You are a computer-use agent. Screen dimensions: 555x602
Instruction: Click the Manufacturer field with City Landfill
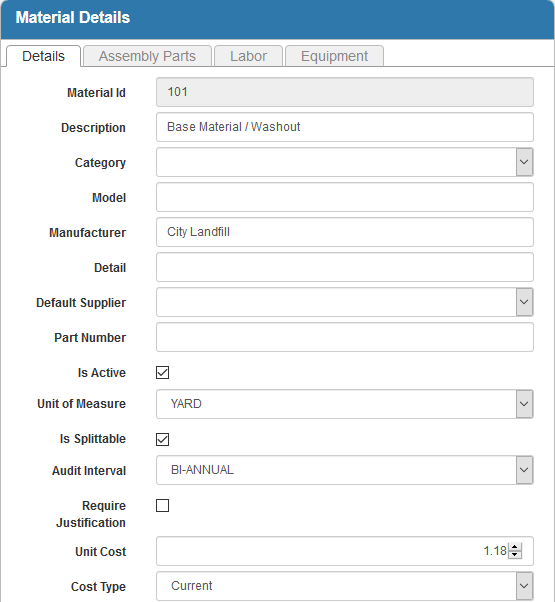345,232
